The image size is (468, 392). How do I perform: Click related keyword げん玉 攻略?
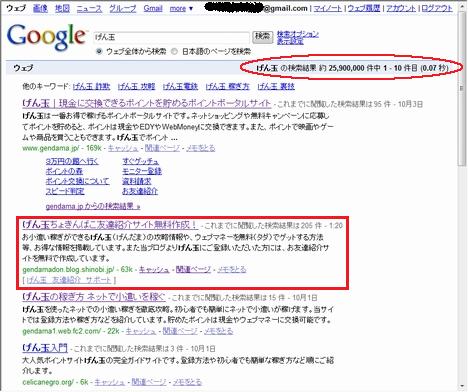(136, 87)
